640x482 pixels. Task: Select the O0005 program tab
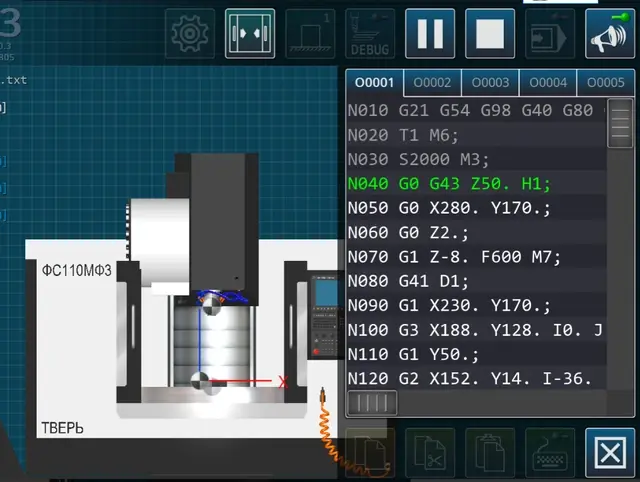point(606,82)
